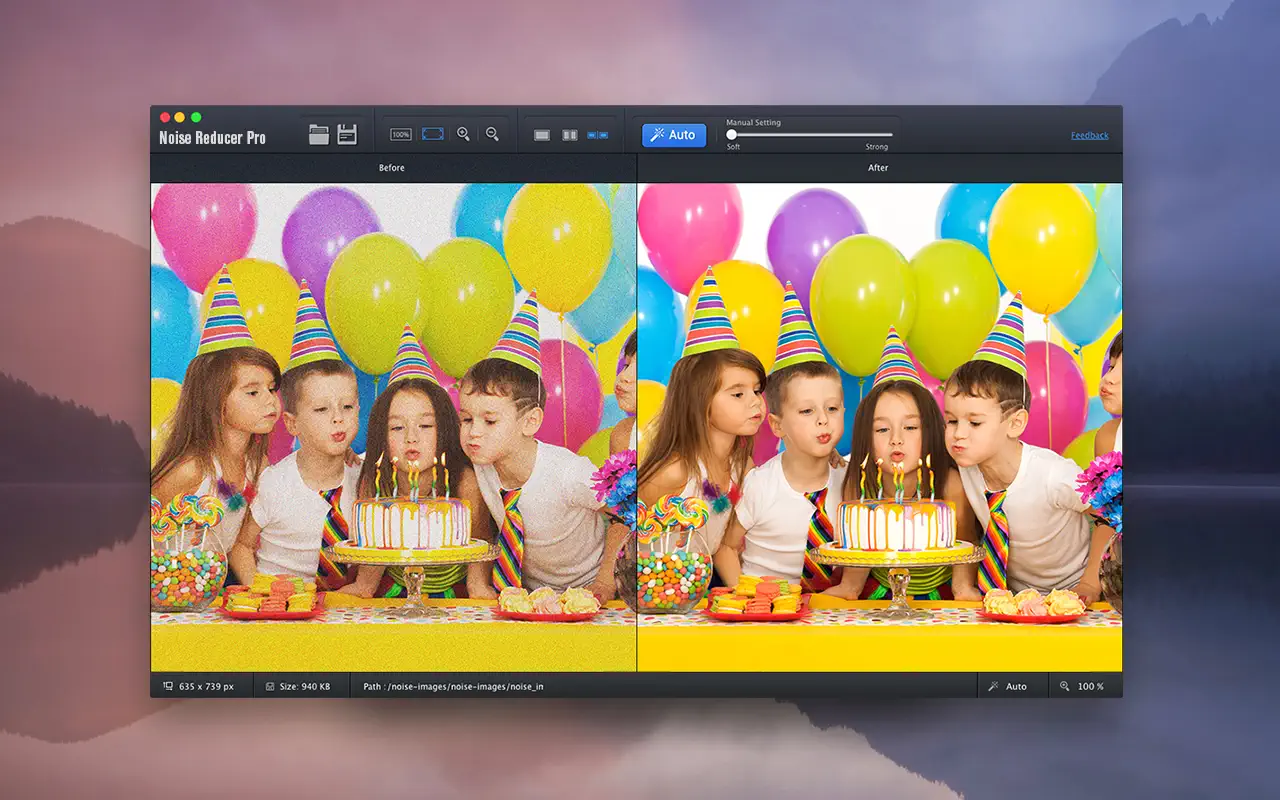Select side-by-side before/after view mode
Image resolution: width=1280 pixels, height=800 pixels.
tap(597, 134)
